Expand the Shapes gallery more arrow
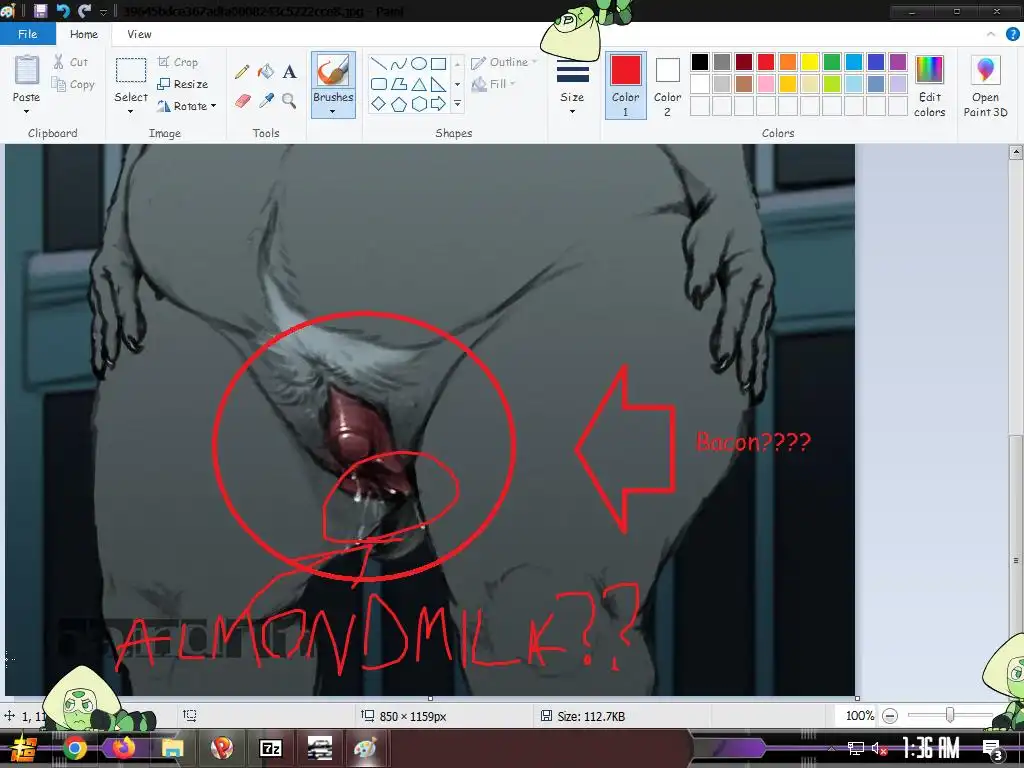Image resolution: width=1024 pixels, height=768 pixels. 457,104
